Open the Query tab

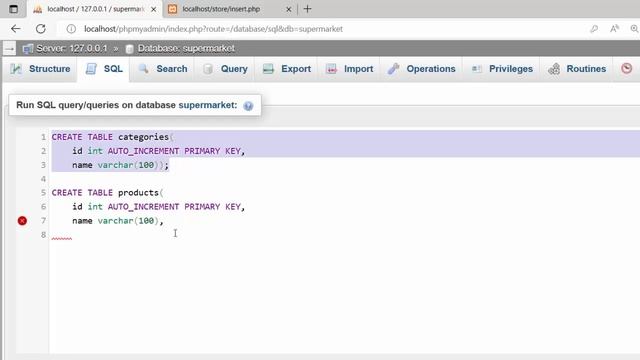[x=225, y=69]
